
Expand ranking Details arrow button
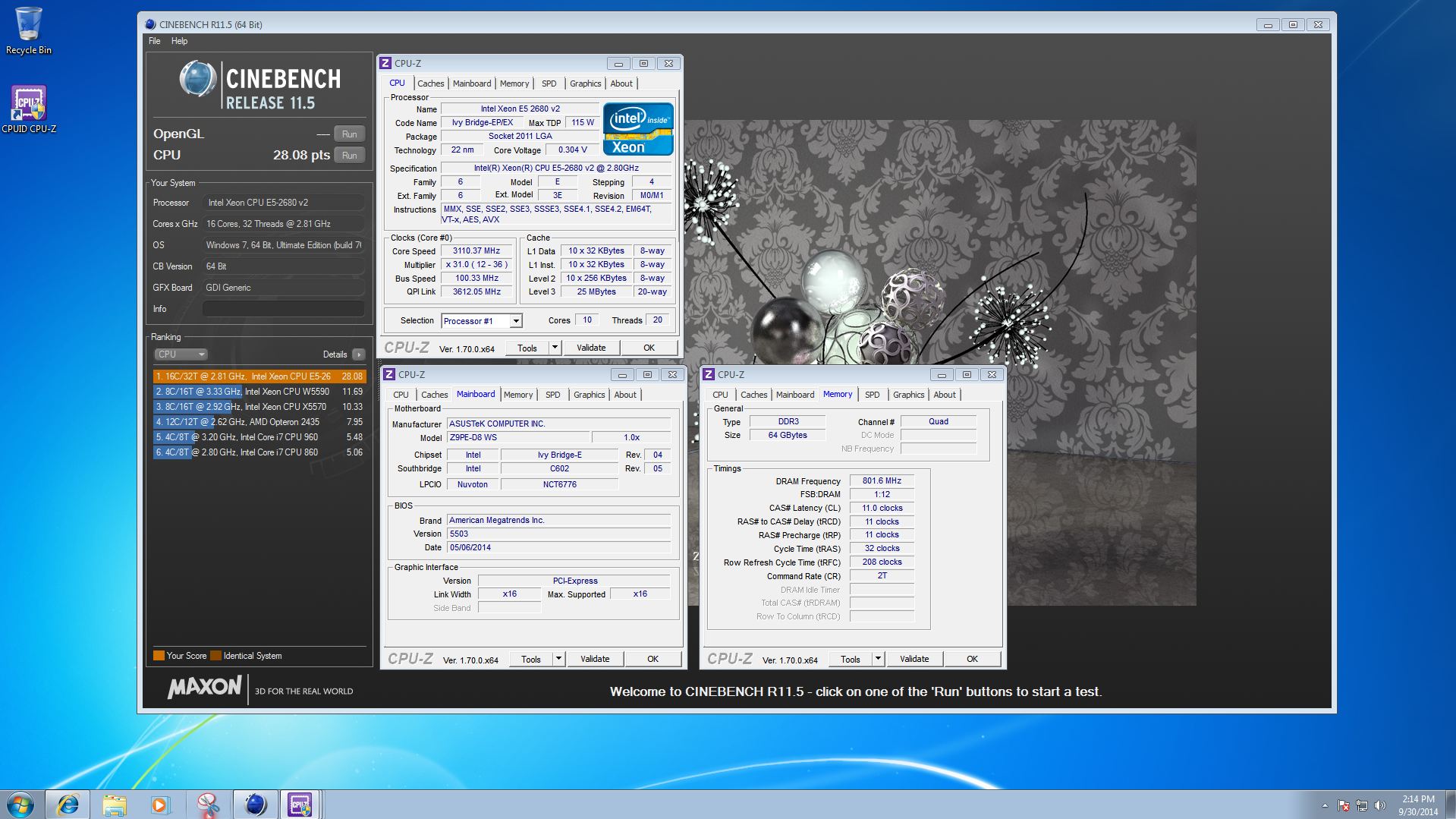tap(359, 354)
